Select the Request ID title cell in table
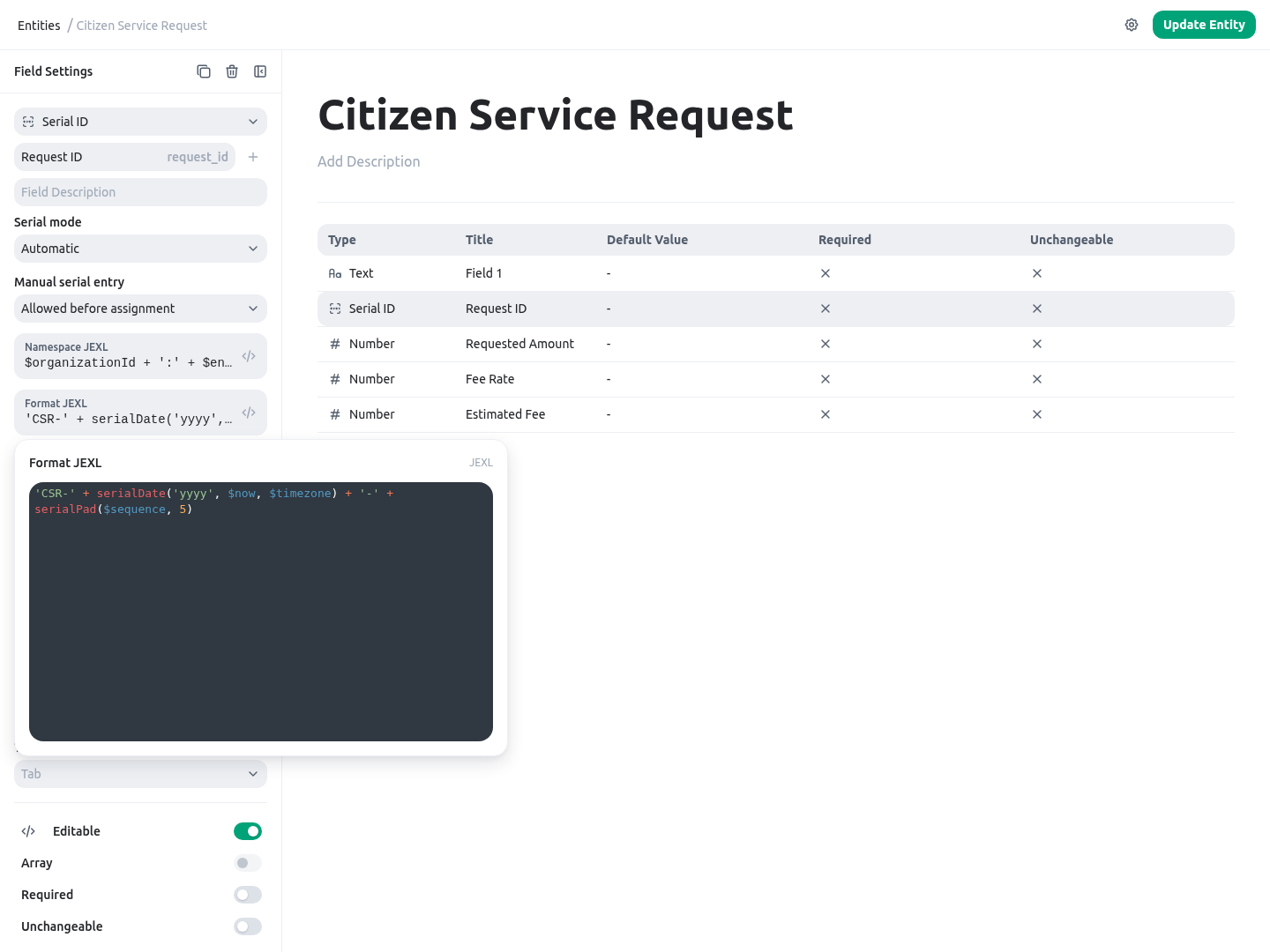1270x952 pixels. point(496,309)
